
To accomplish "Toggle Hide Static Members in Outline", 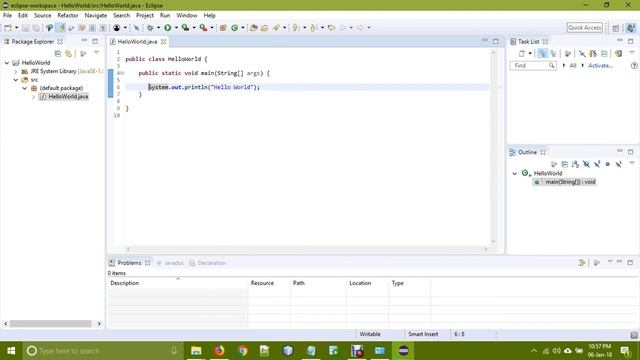I will pos(597,164).
